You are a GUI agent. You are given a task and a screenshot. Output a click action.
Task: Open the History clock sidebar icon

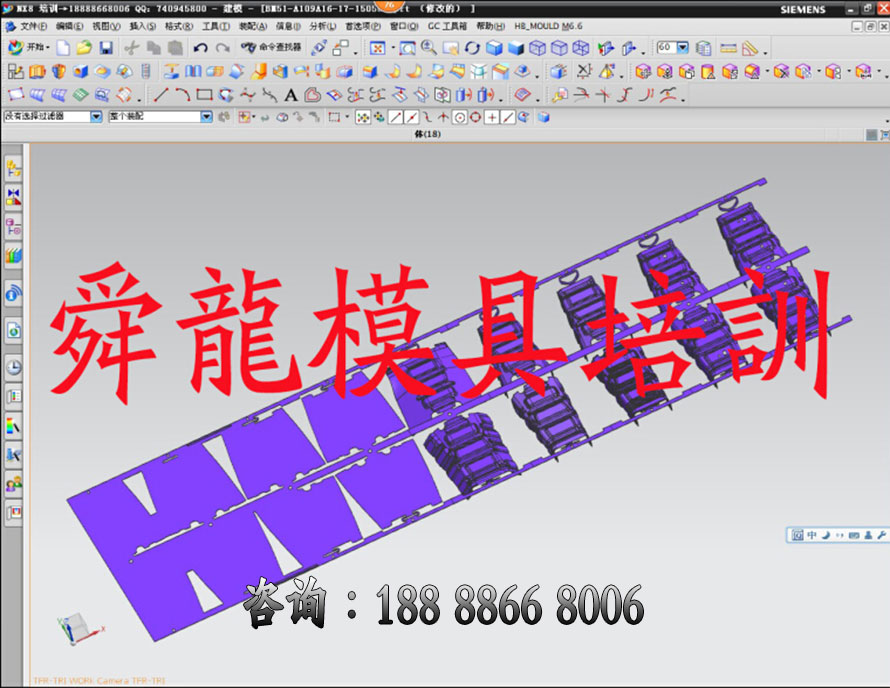[x=14, y=367]
